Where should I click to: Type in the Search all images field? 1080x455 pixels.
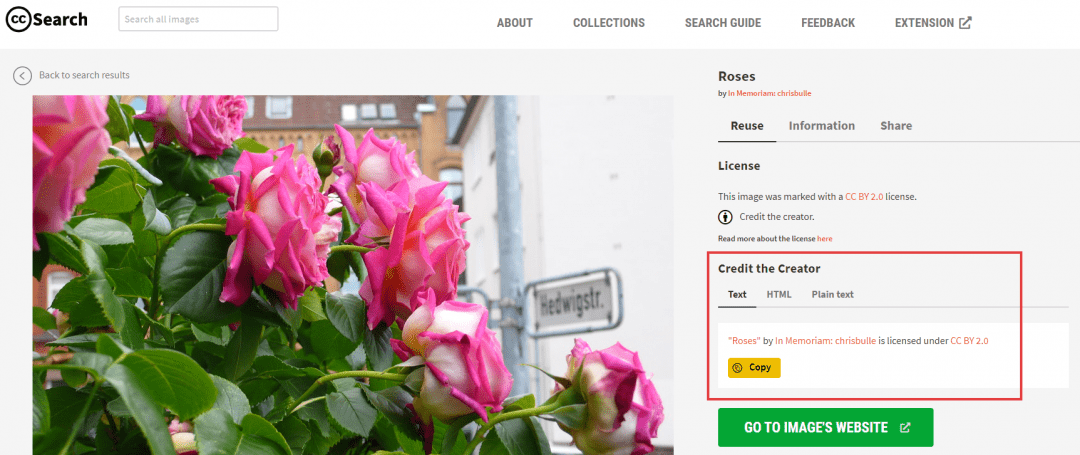click(x=198, y=19)
